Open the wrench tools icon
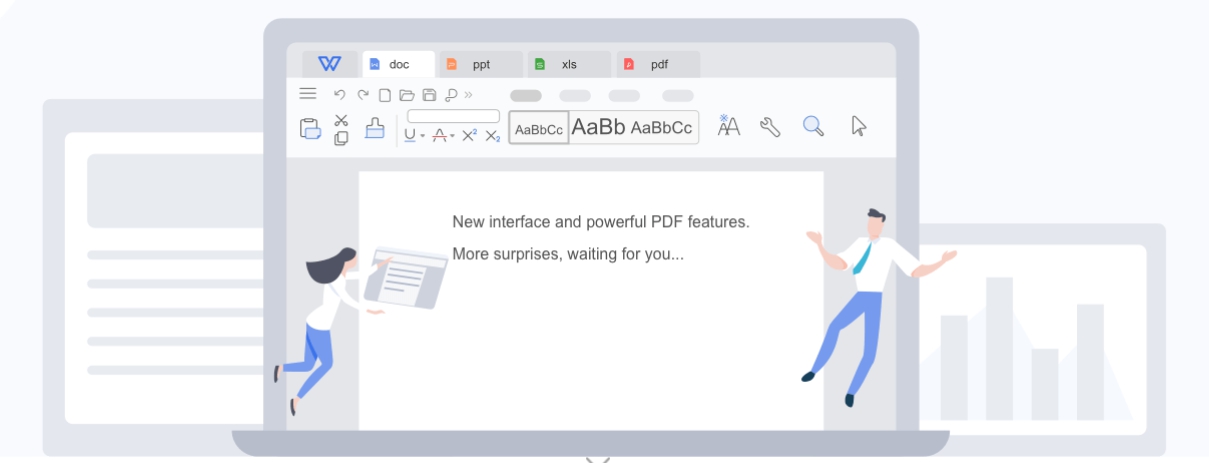Image resolution: width=1209 pixels, height=463 pixels. [x=769, y=127]
